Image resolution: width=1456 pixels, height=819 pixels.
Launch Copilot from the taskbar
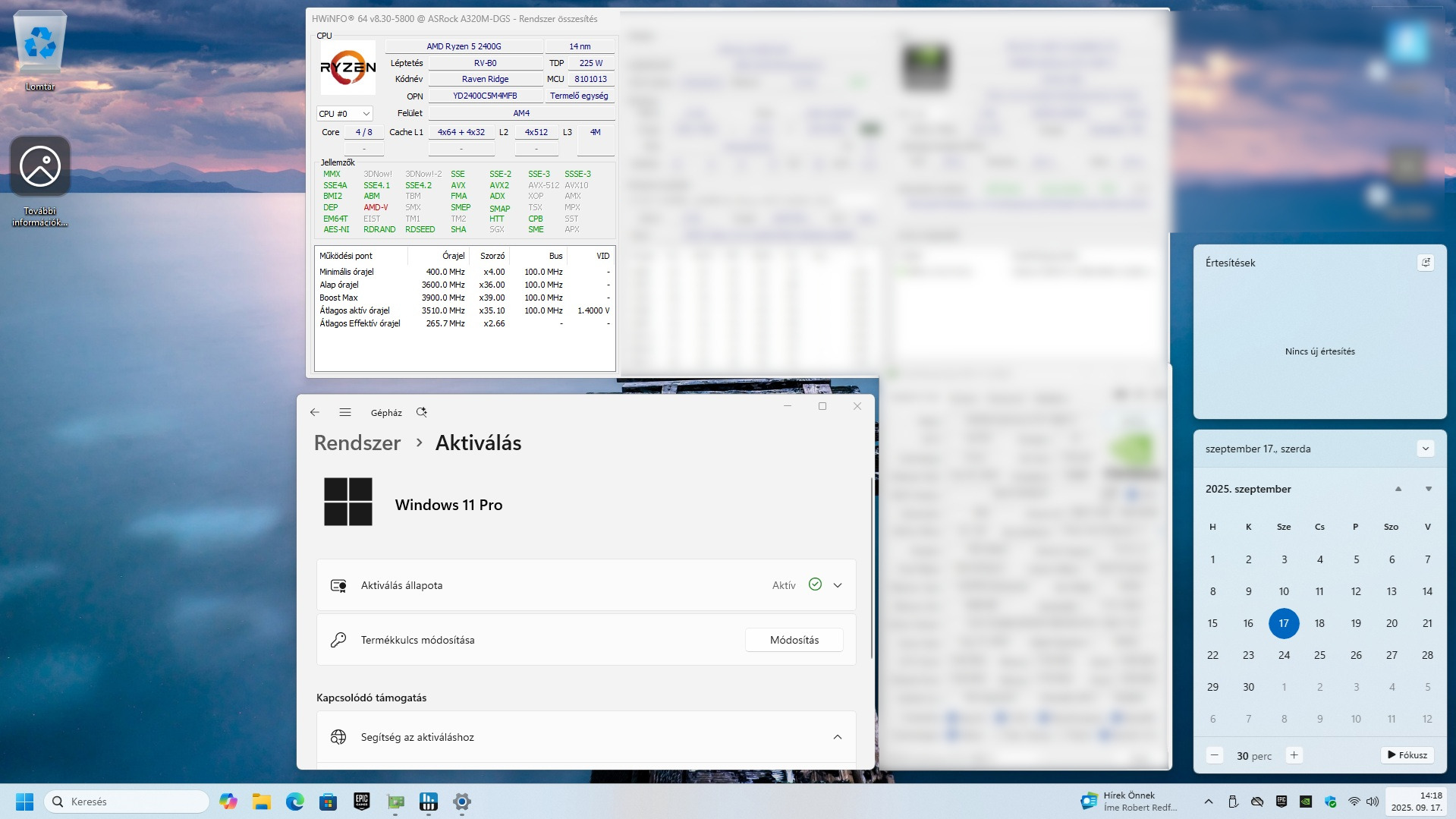pos(228,802)
